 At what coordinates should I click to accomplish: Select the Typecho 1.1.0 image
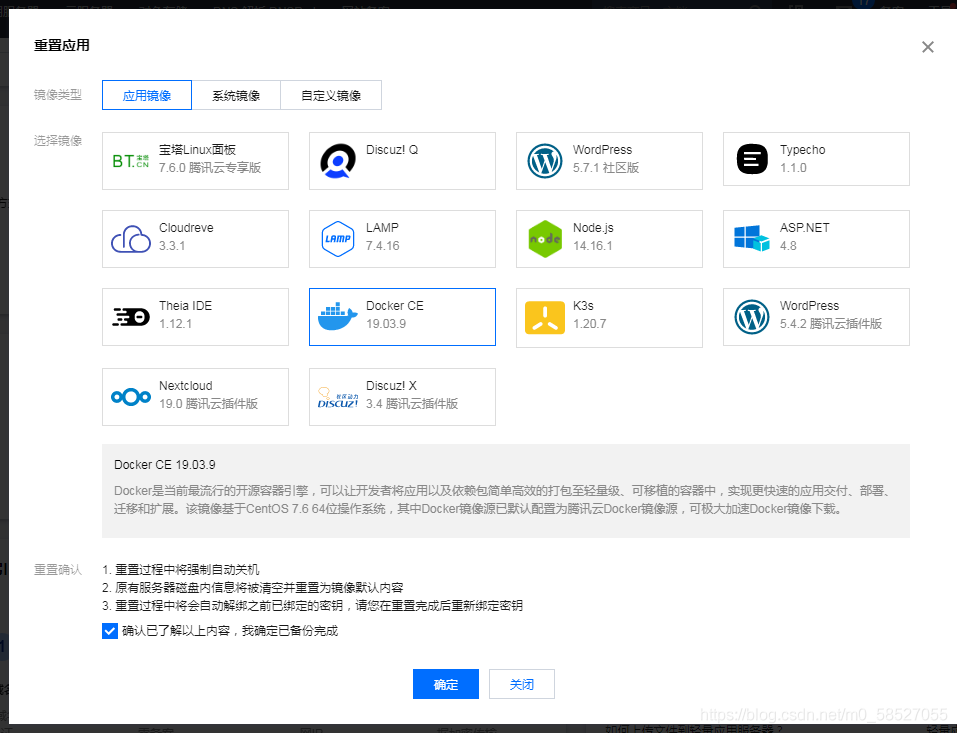pyautogui.click(x=815, y=160)
